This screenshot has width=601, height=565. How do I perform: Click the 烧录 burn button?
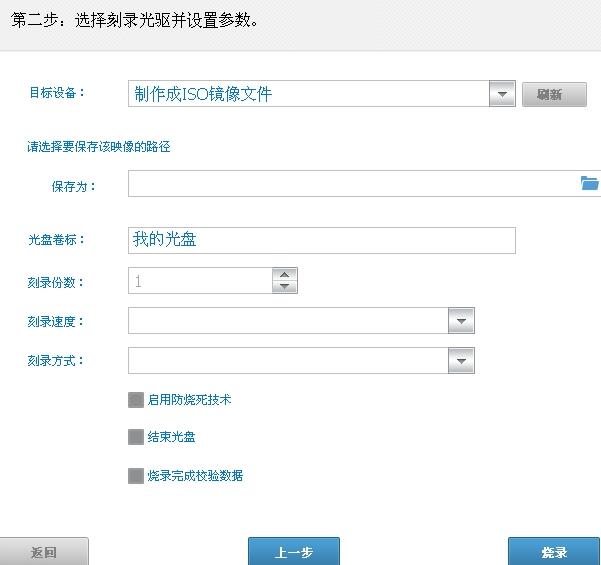[554, 552]
